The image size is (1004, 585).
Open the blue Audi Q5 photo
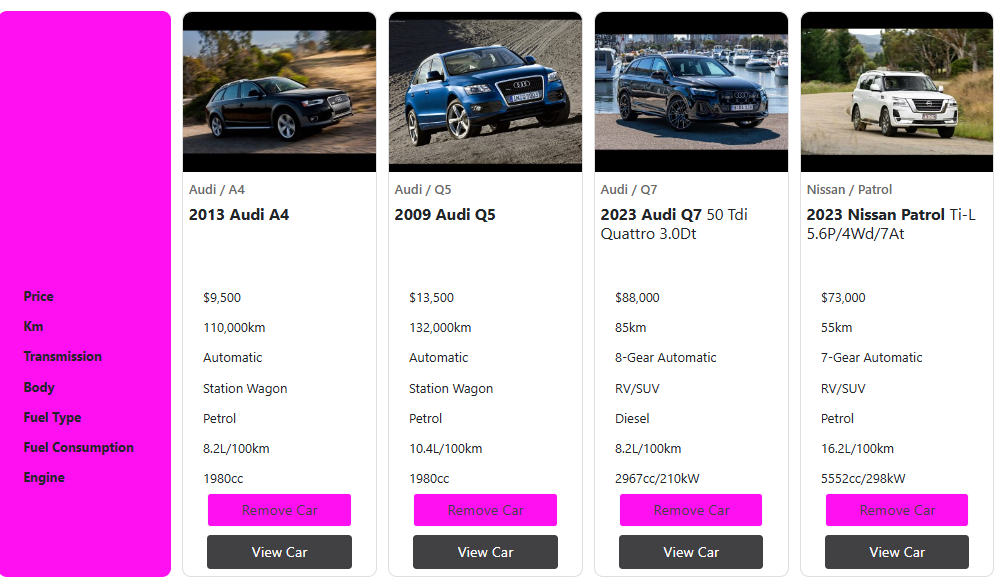pos(485,92)
